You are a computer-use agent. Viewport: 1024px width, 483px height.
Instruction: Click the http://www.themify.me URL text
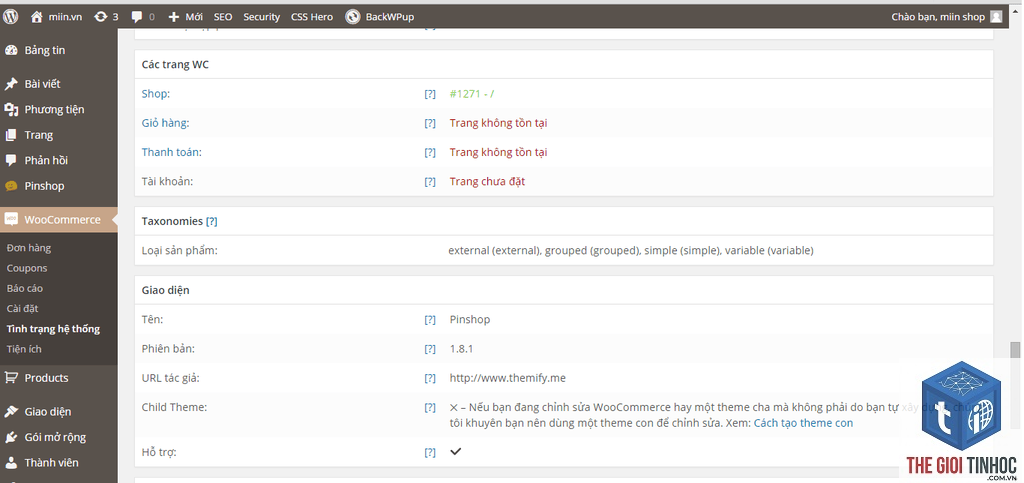[507, 379]
